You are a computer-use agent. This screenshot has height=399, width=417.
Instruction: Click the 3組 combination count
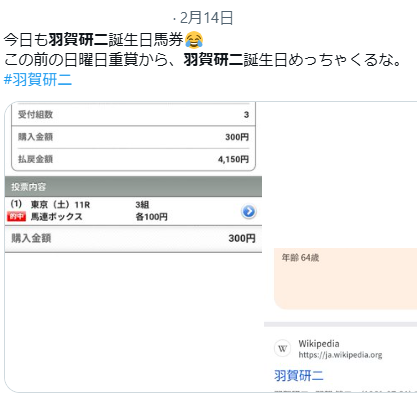[x=142, y=205]
